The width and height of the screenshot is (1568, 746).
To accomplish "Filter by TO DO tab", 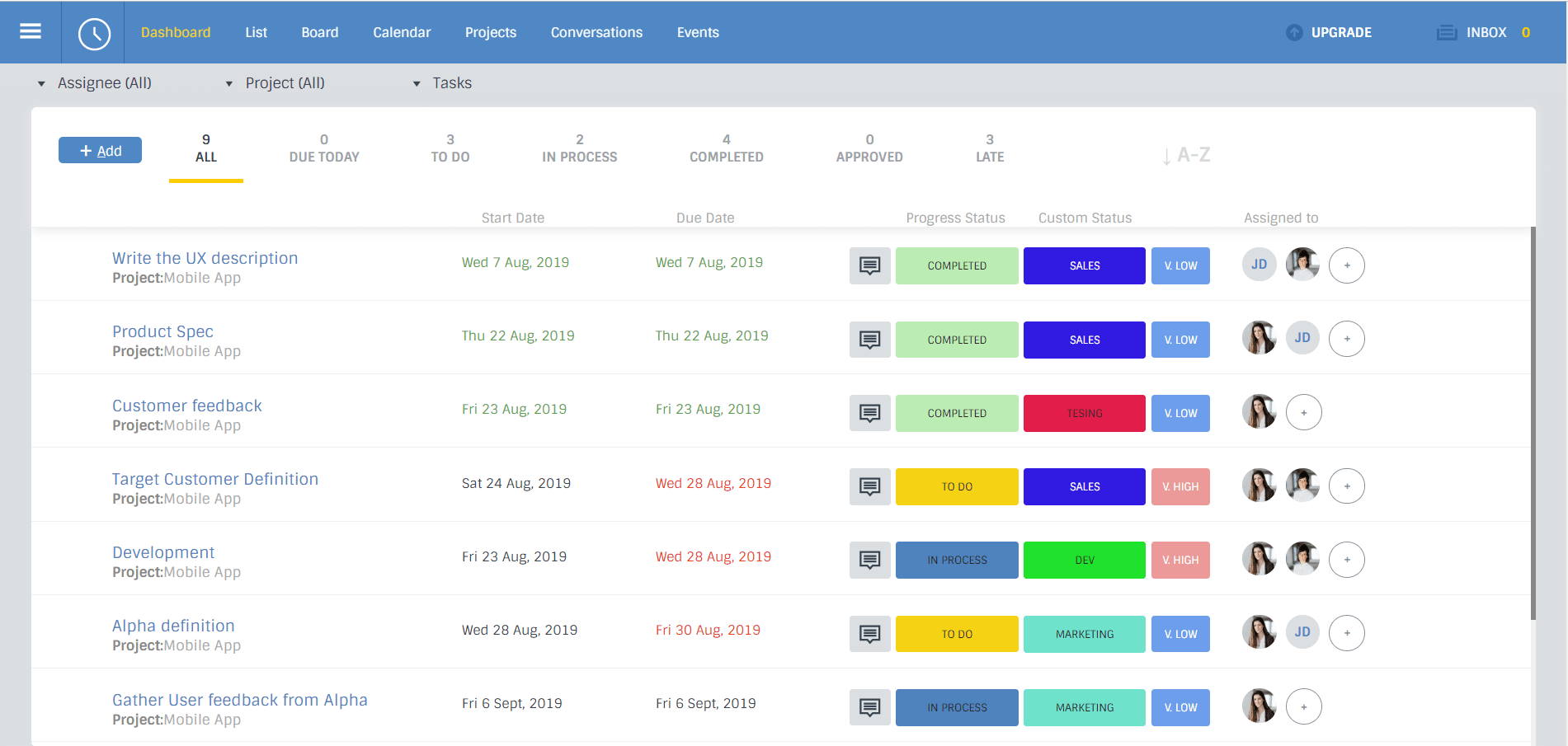I will (x=450, y=149).
